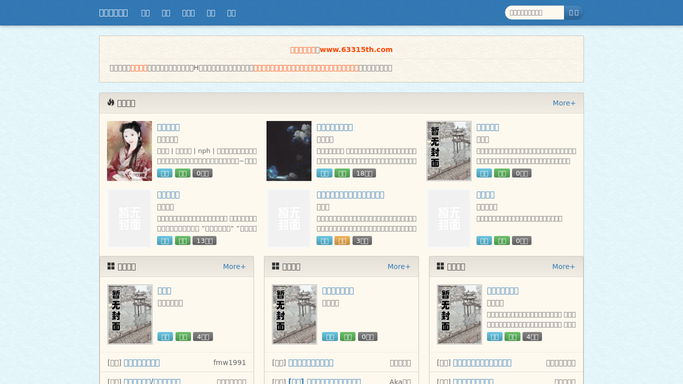683x384 pixels.
Task: Click More+ in the flame-icon section header
Action: [x=564, y=103]
